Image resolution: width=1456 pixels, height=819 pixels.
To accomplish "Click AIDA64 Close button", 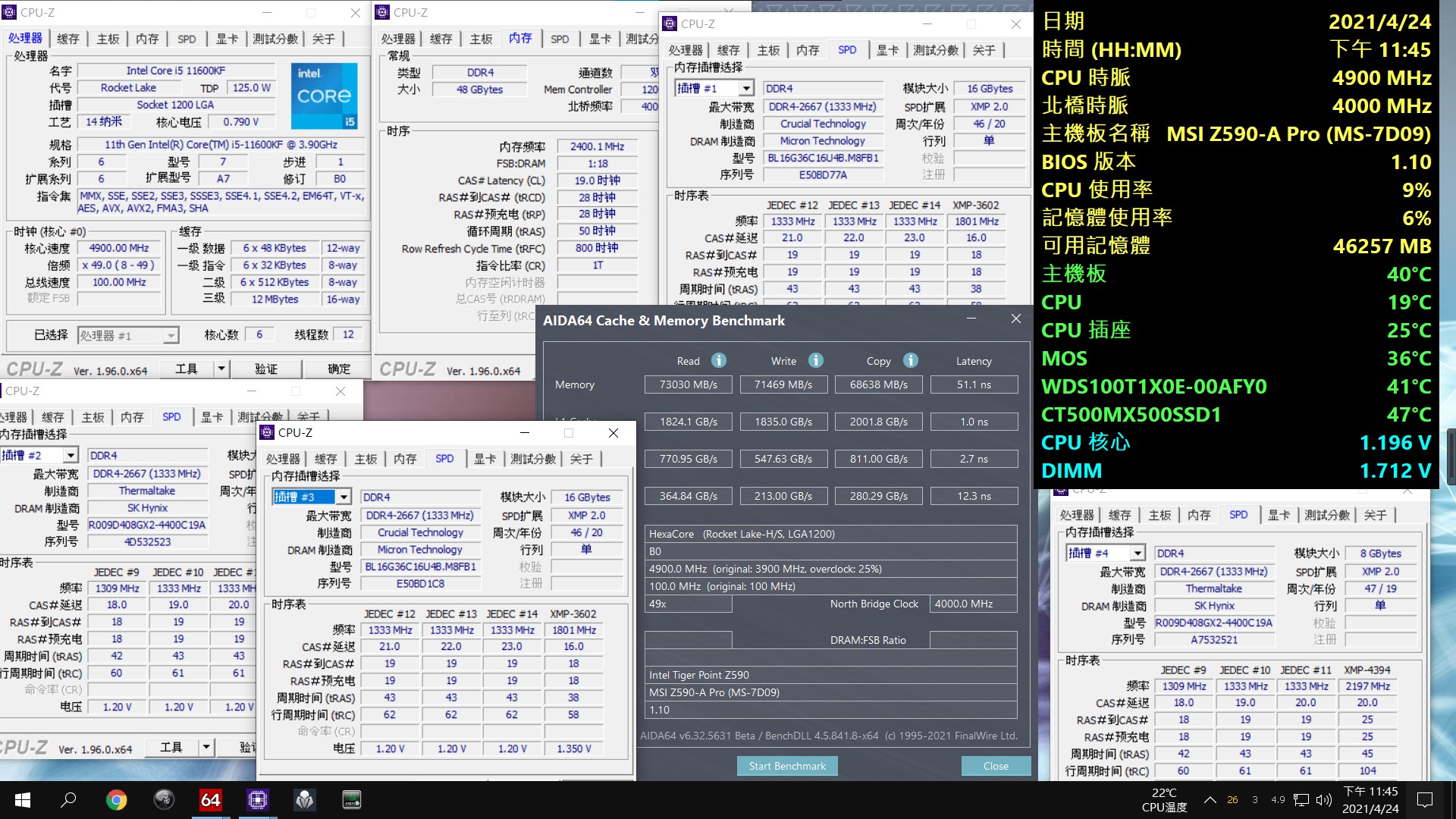I will [996, 766].
